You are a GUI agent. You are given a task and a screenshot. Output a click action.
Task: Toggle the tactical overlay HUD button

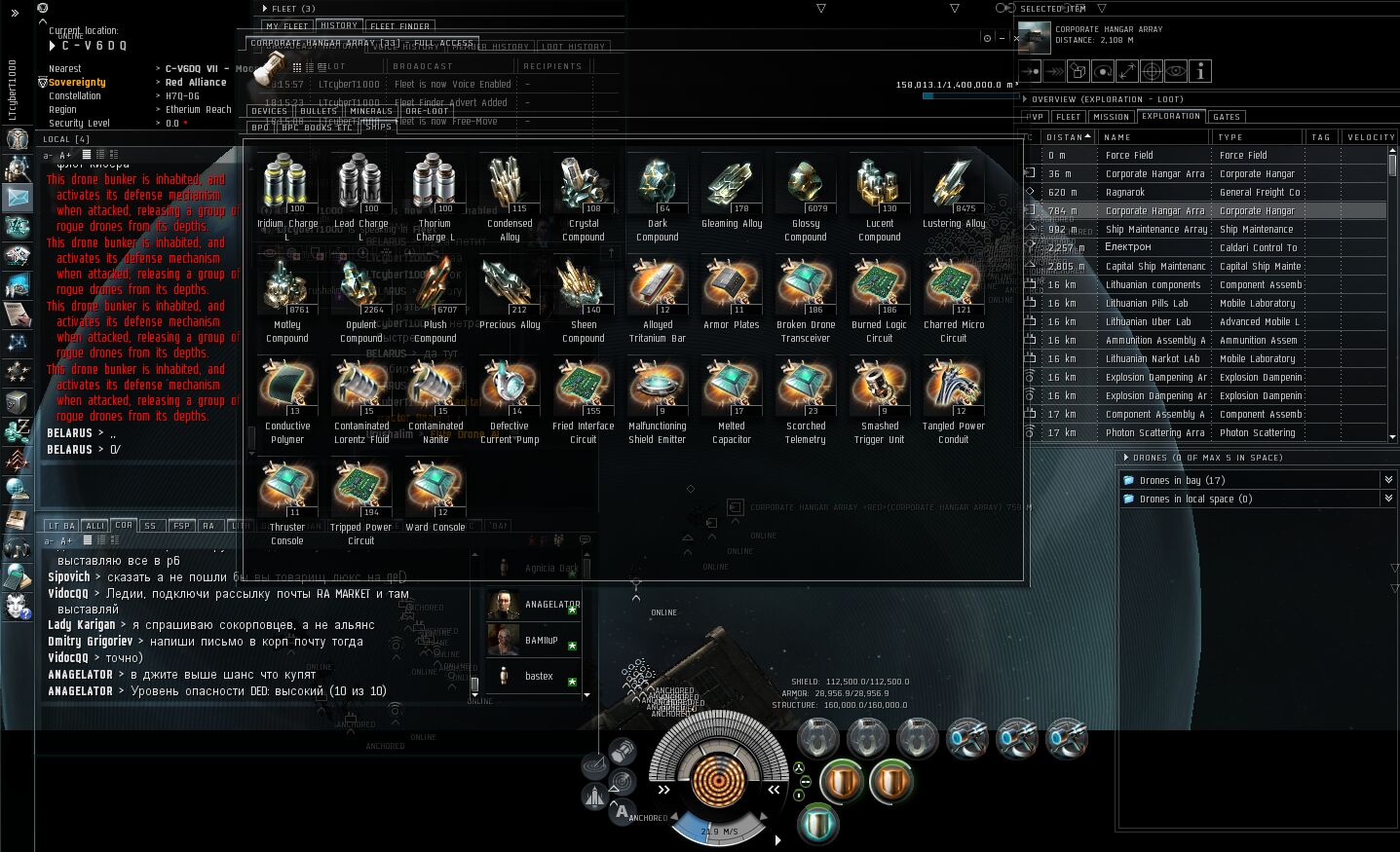coord(595,766)
